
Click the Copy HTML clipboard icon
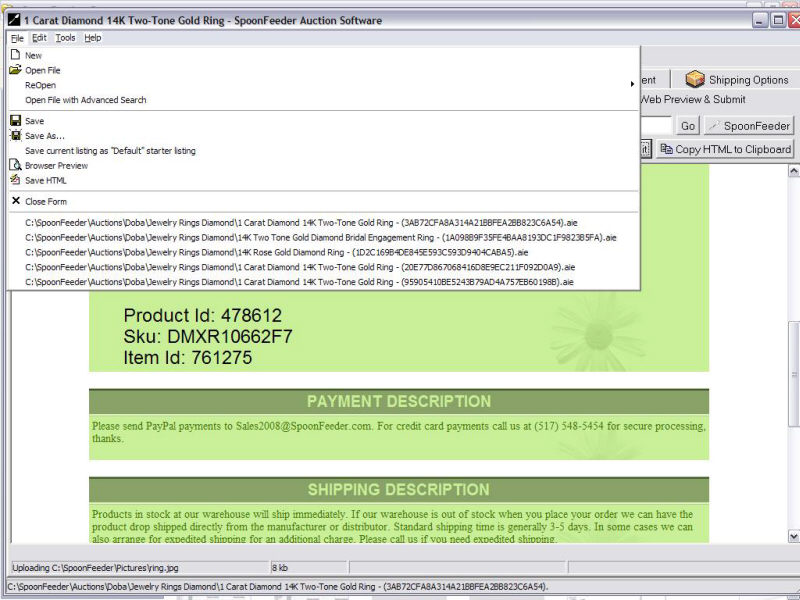point(666,149)
